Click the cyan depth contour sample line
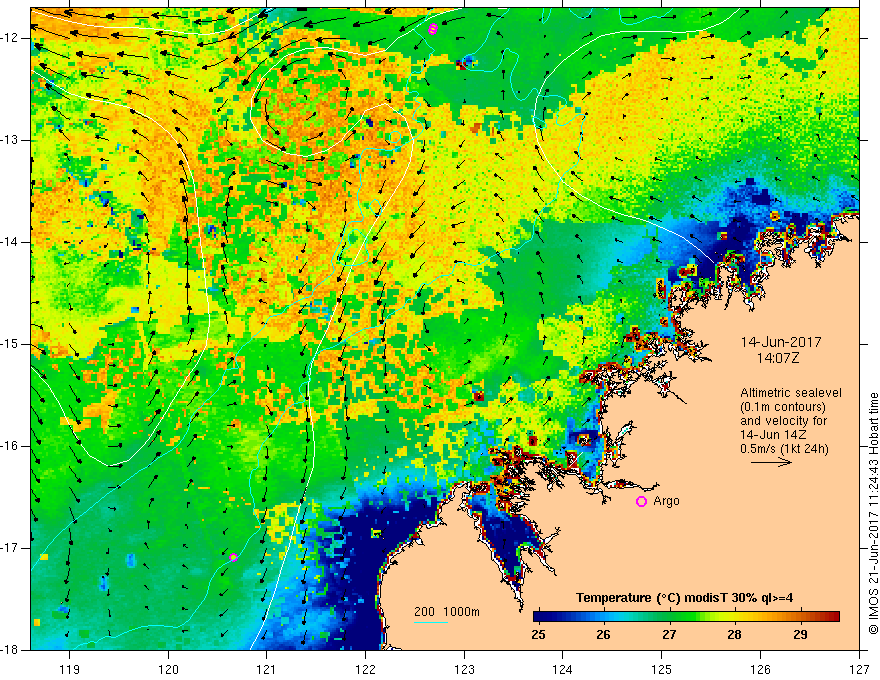The height and width of the screenshot is (680, 880). [x=430, y=622]
